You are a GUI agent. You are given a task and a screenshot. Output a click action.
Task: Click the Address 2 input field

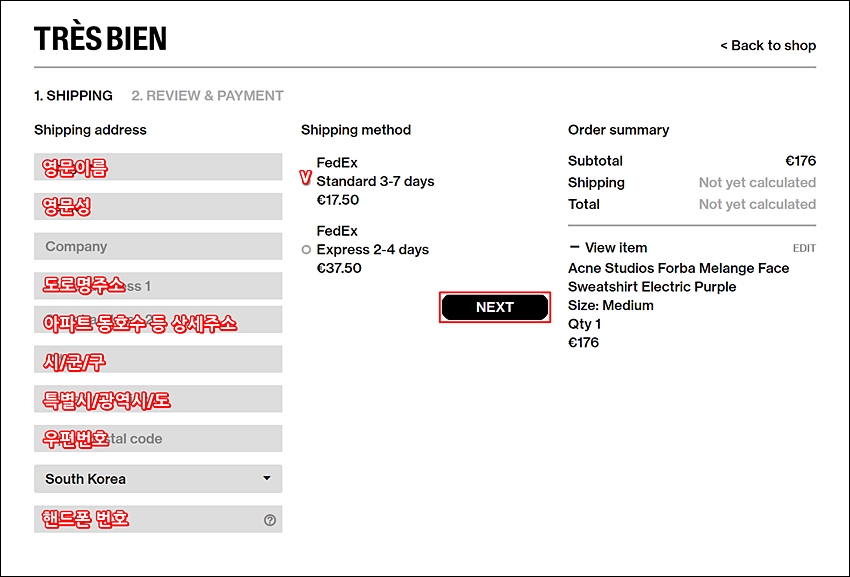click(158, 319)
